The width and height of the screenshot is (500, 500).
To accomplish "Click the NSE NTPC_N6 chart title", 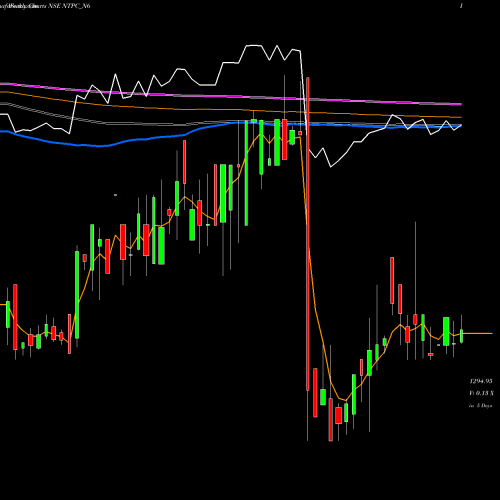I will 69,6.
